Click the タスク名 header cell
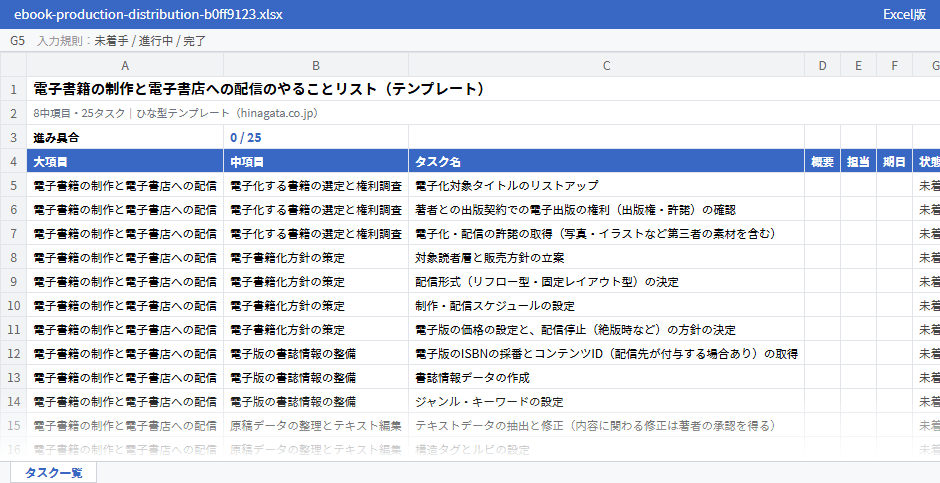Image resolution: width=940 pixels, height=483 pixels. pyautogui.click(x=606, y=161)
